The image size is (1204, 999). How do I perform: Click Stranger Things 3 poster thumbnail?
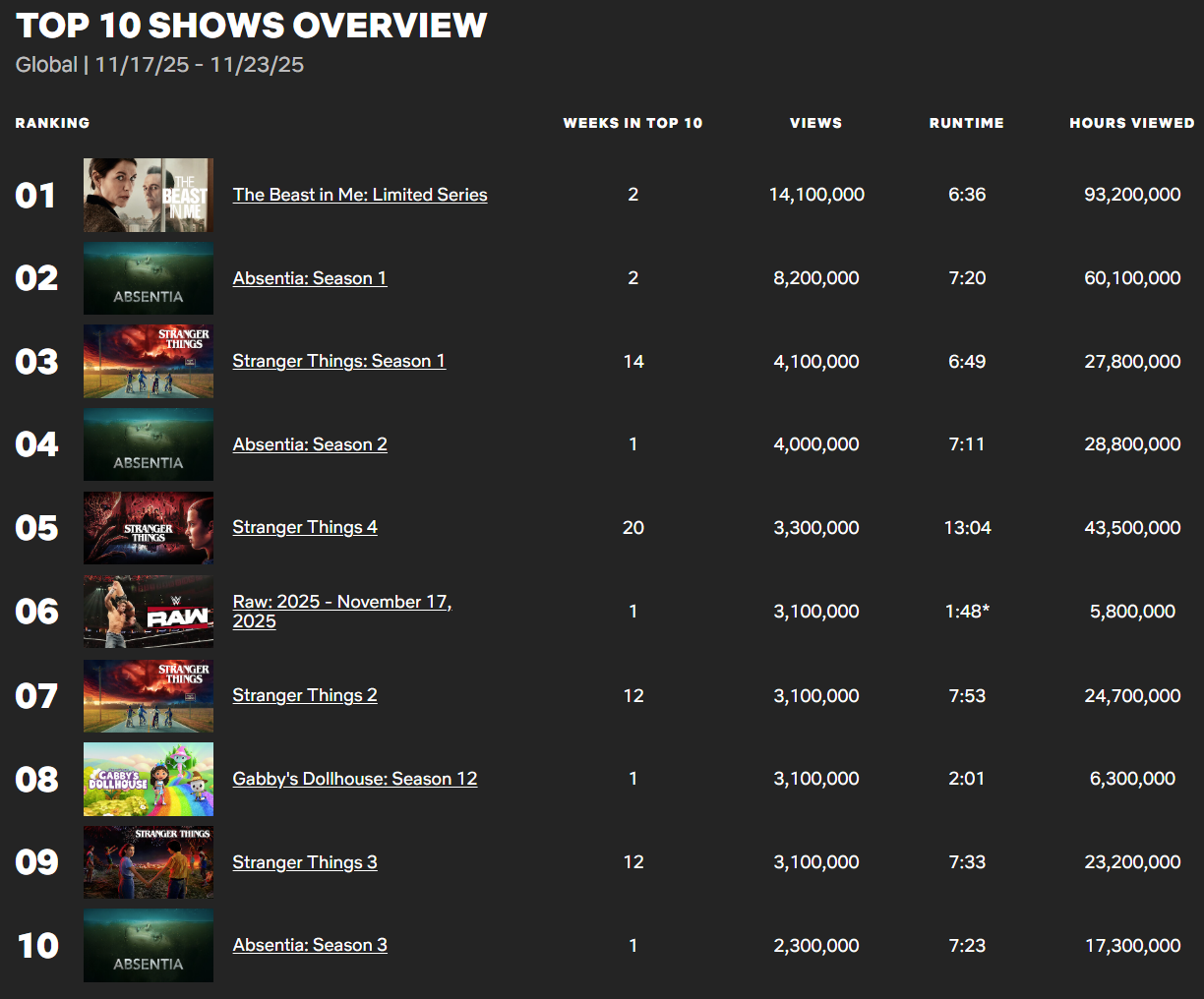[149, 862]
